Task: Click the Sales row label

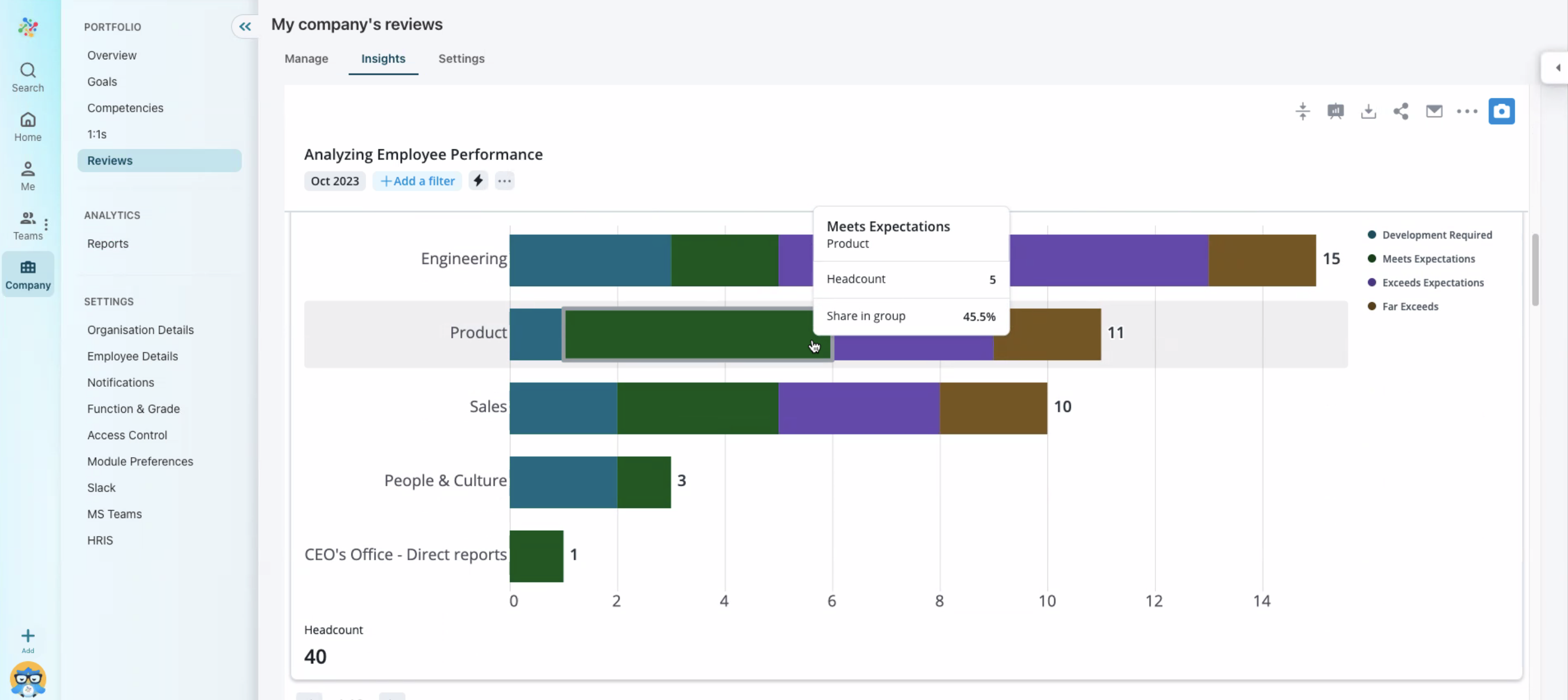Action: (x=488, y=406)
